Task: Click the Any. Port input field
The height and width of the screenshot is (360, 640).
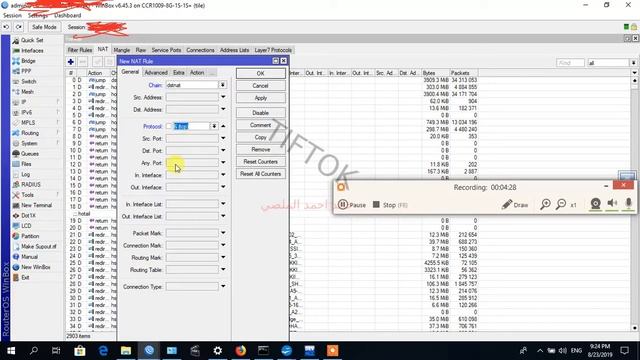Action: (192, 163)
